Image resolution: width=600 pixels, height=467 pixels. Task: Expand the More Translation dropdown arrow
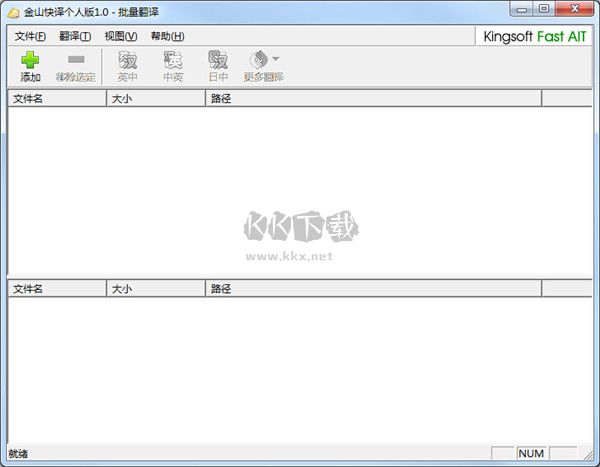[x=276, y=59]
